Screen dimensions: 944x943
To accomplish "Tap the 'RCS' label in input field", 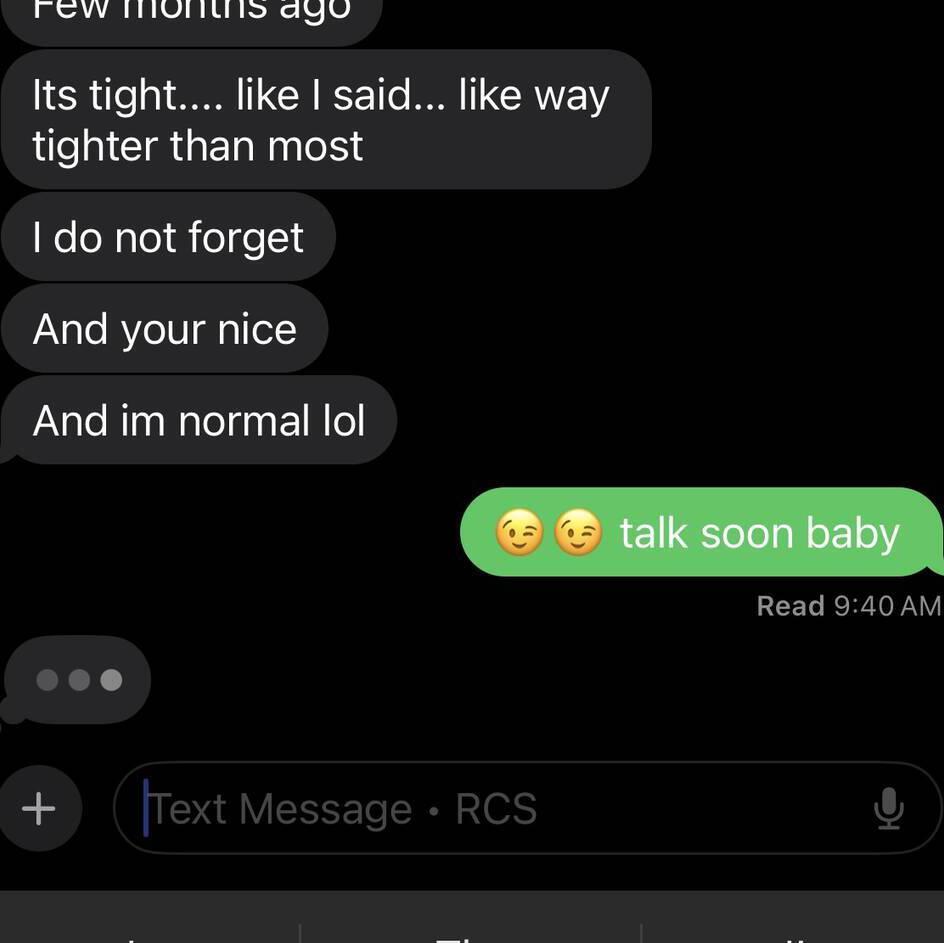I will point(496,809).
